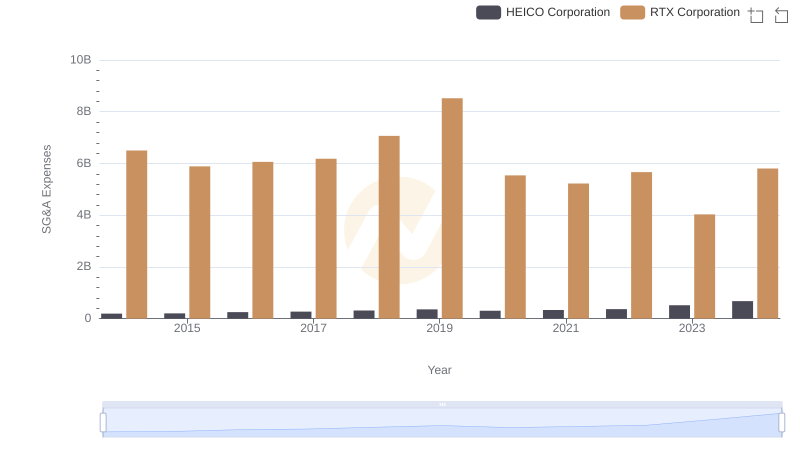The image size is (800, 461).
Task: Click the SG&A Expenses axis title
Action: [46, 189]
